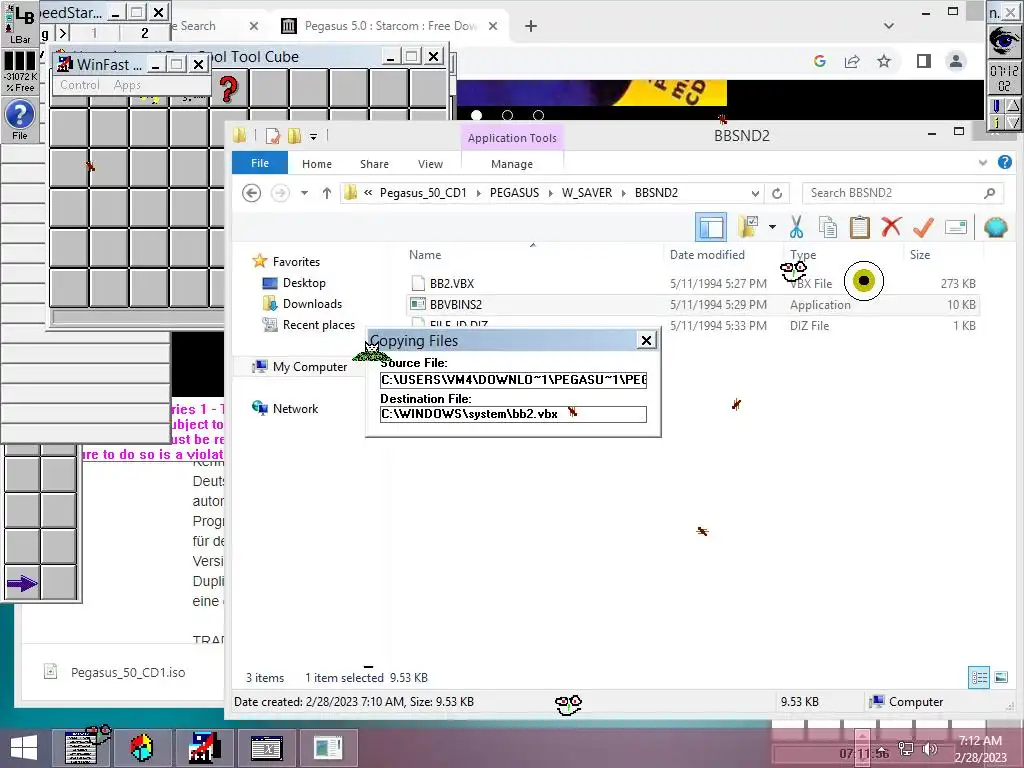Close the Copying Files dialog
The width and height of the screenshot is (1024, 768).
(x=646, y=340)
